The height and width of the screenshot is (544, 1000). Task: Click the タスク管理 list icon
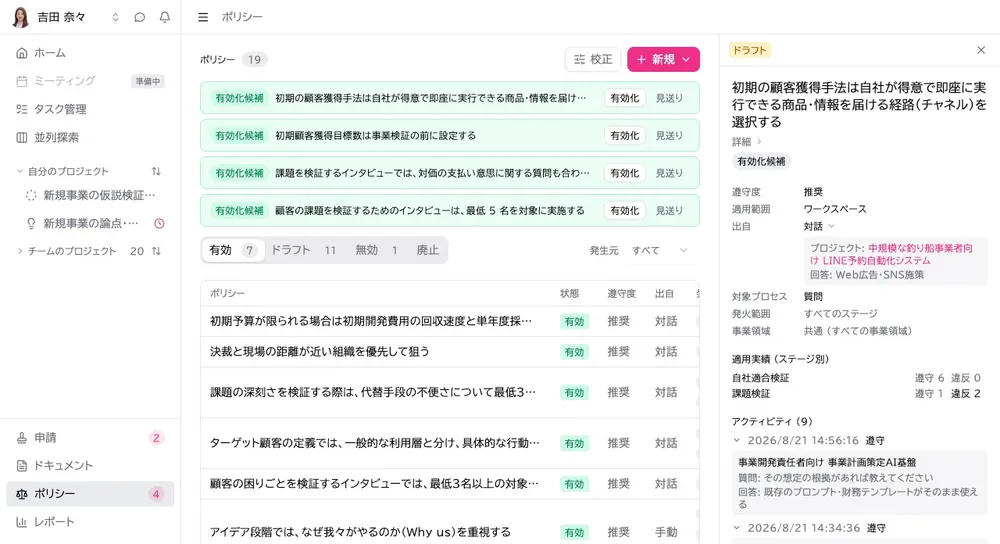pos(22,109)
